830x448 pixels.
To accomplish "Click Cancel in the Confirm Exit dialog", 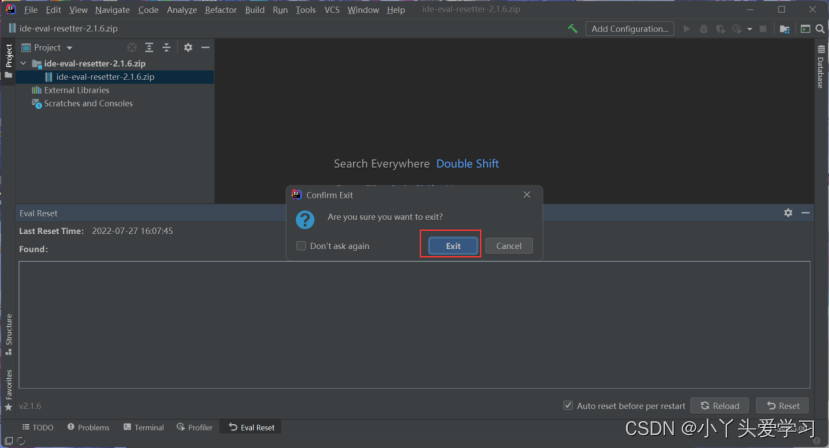I will pos(509,246).
